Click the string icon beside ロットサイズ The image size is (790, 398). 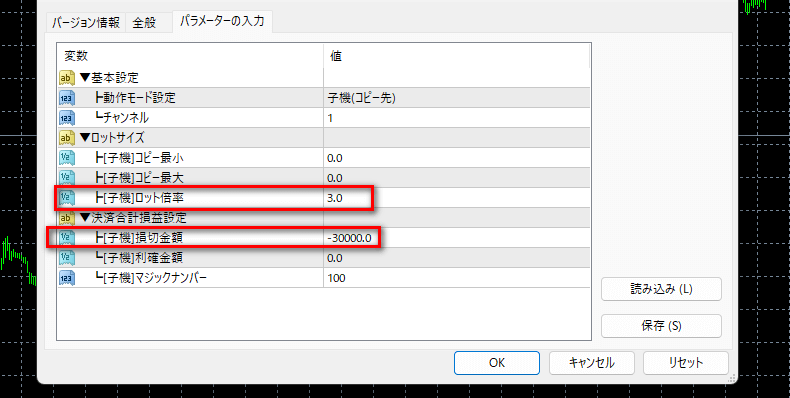tap(67, 138)
